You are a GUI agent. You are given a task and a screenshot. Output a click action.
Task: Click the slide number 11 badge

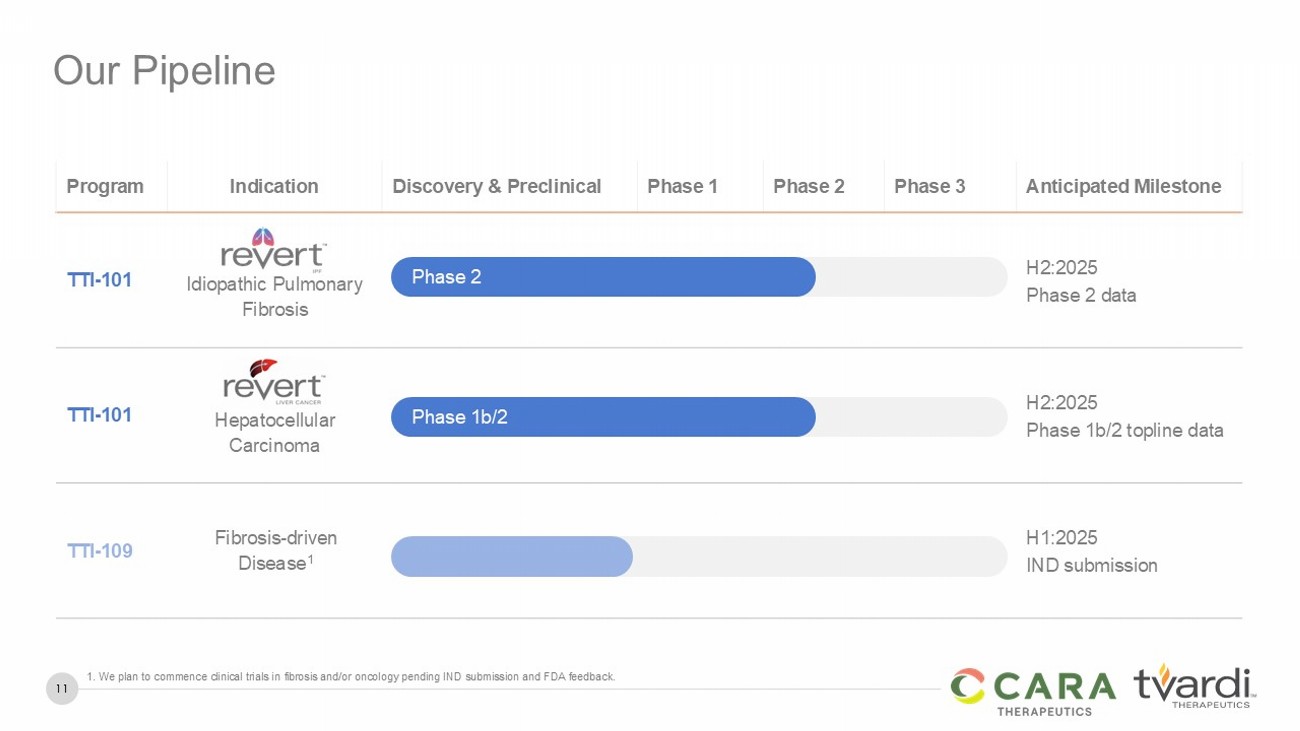[x=62, y=688]
